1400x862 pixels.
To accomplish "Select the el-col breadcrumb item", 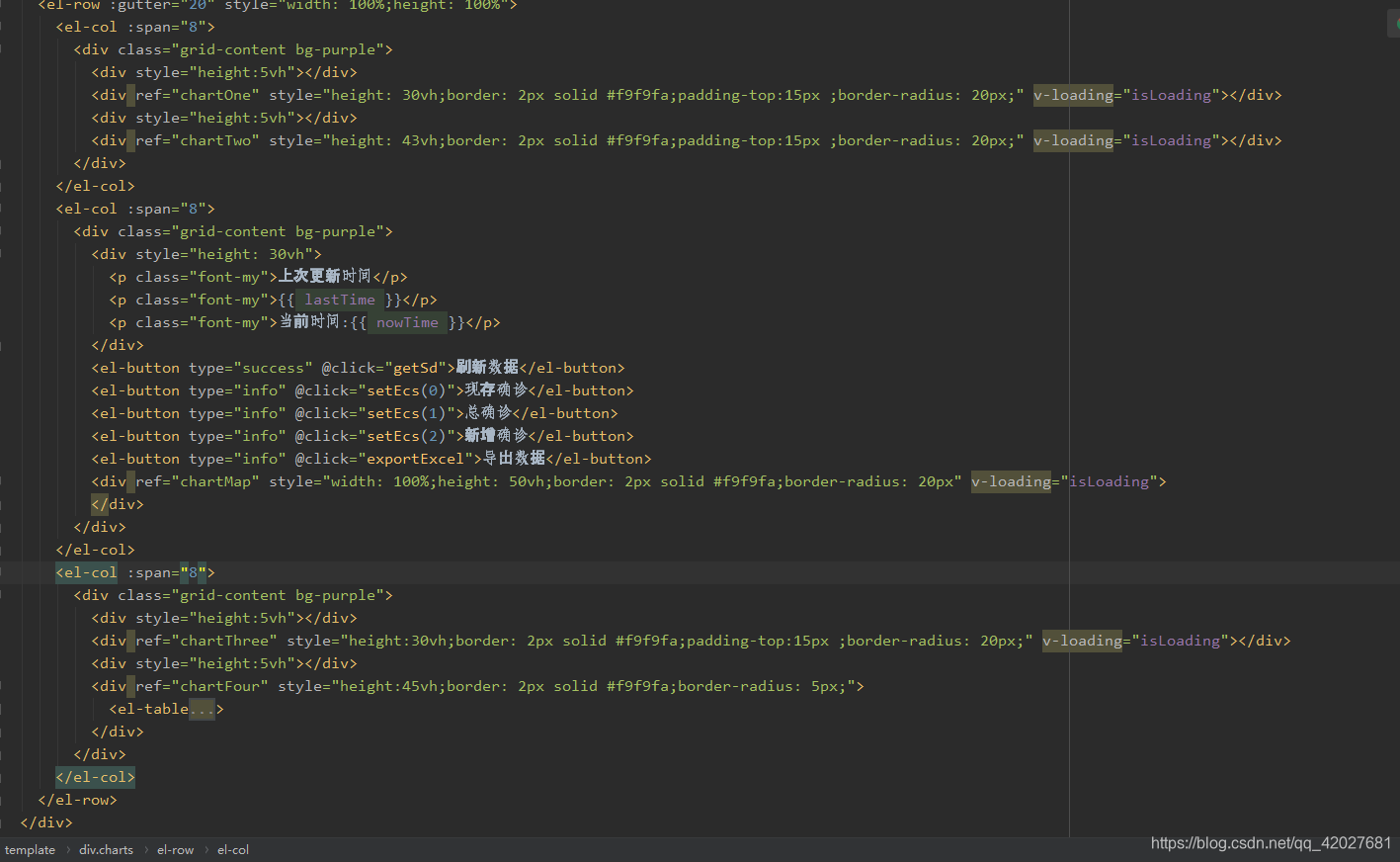I will click(233, 850).
